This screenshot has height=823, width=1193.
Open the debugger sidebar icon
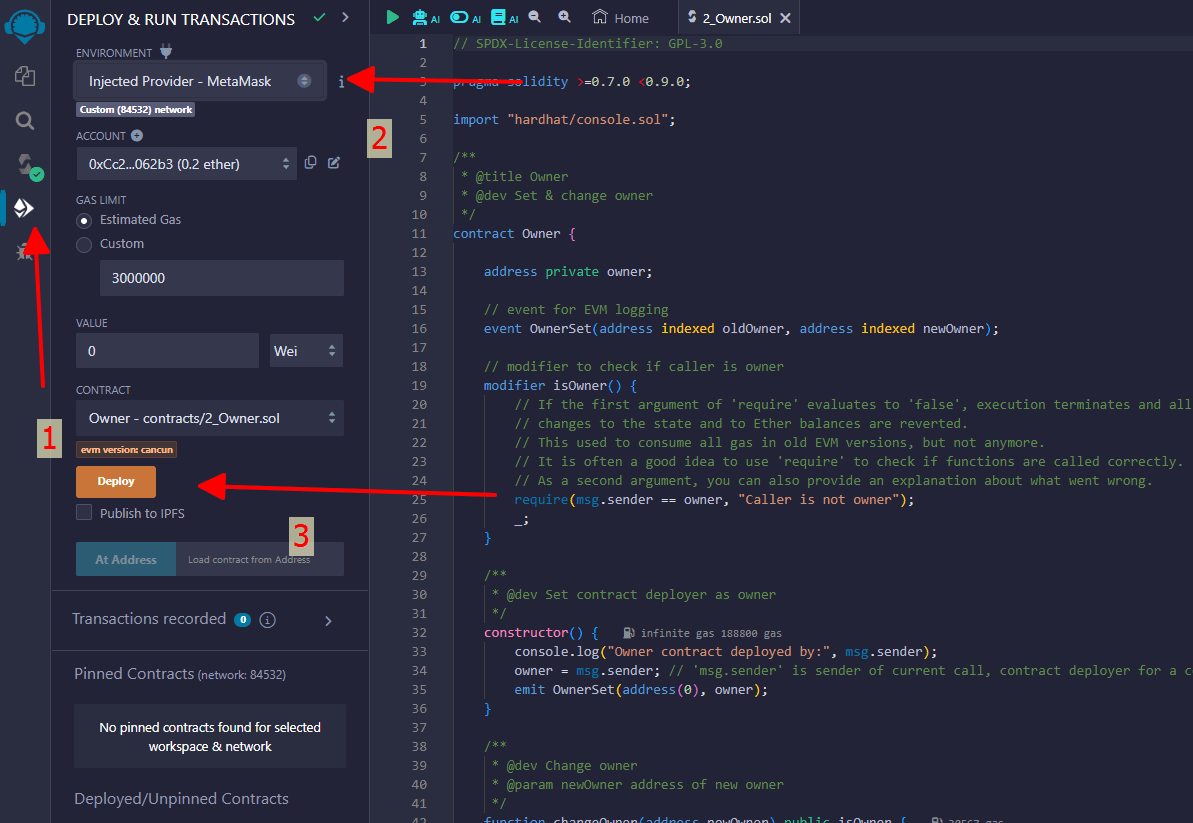[x=23, y=252]
